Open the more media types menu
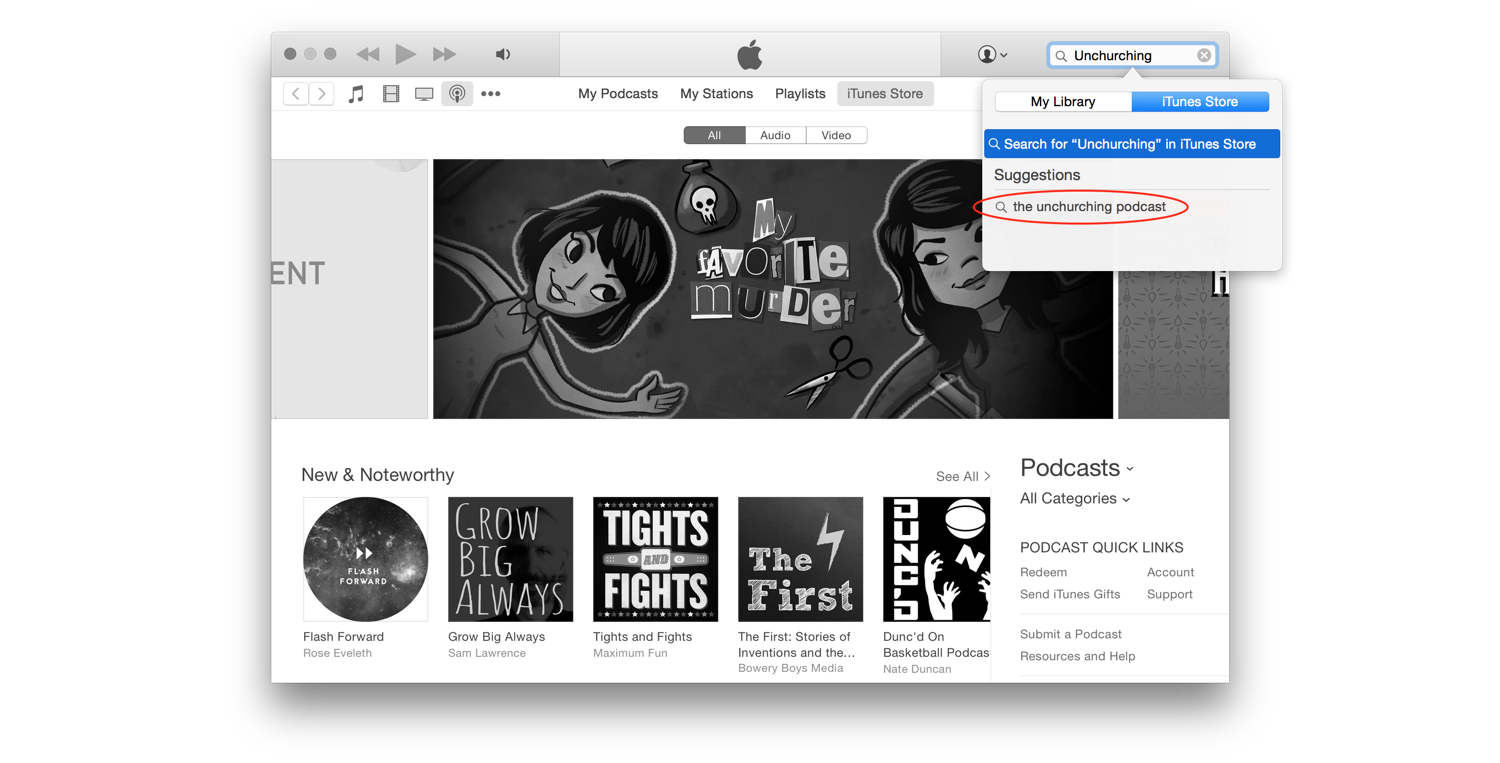This screenshot has width=1500, height=763. 490,94
